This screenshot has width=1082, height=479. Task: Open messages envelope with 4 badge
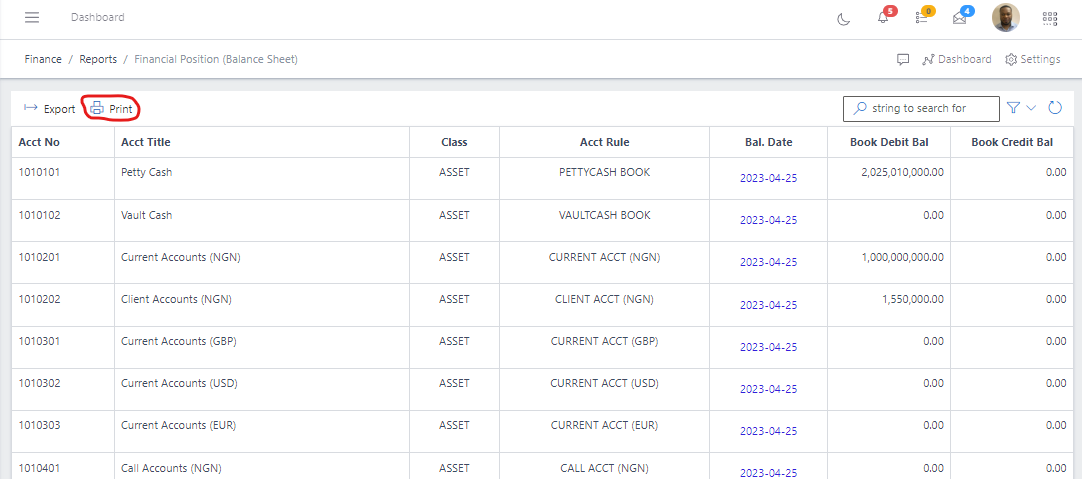click(959, 19)
